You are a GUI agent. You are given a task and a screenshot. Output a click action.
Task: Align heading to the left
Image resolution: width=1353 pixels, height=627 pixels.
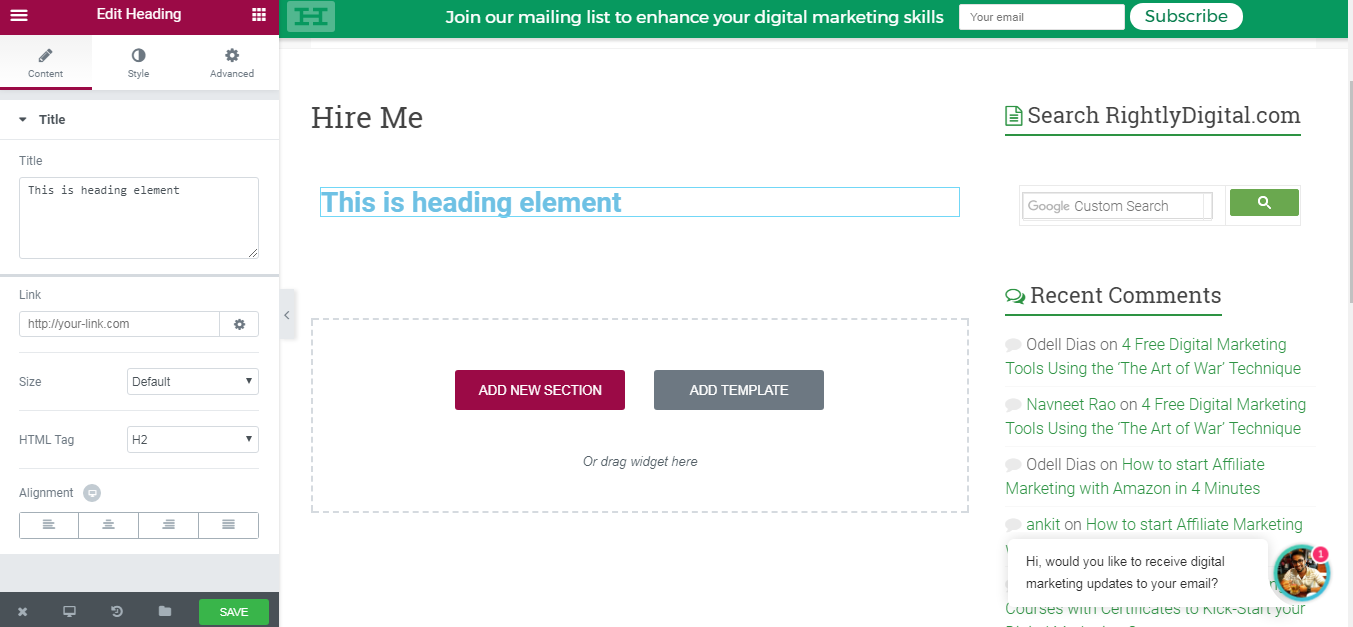pyautogui.click(x=49, y=525)
